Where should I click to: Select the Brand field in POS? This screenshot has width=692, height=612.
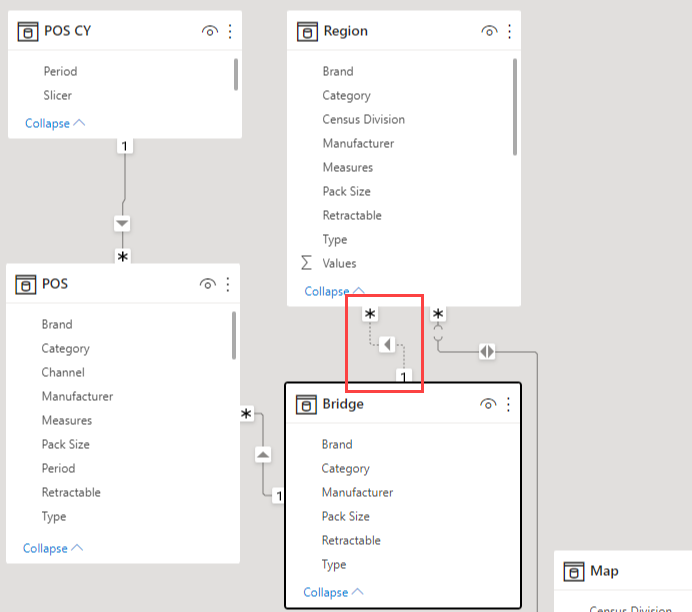pos(57,324)
